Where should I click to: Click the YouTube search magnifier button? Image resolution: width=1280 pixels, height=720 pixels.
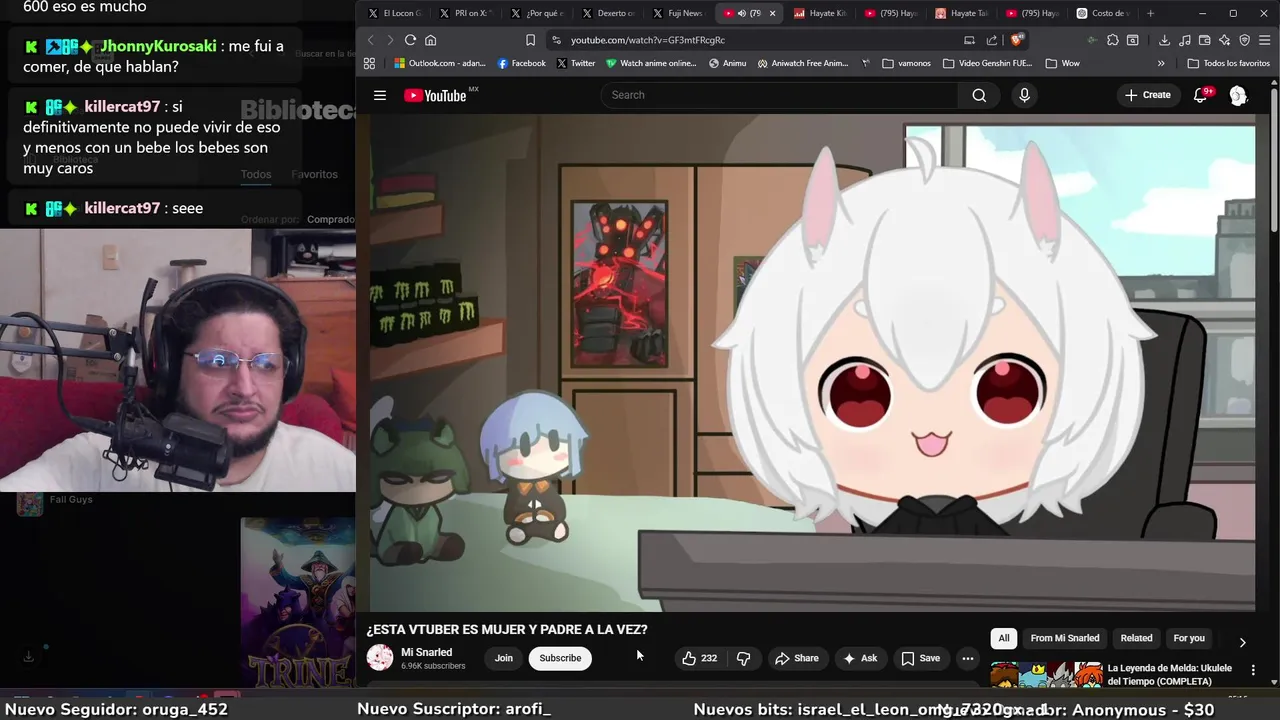coord(979,95)
